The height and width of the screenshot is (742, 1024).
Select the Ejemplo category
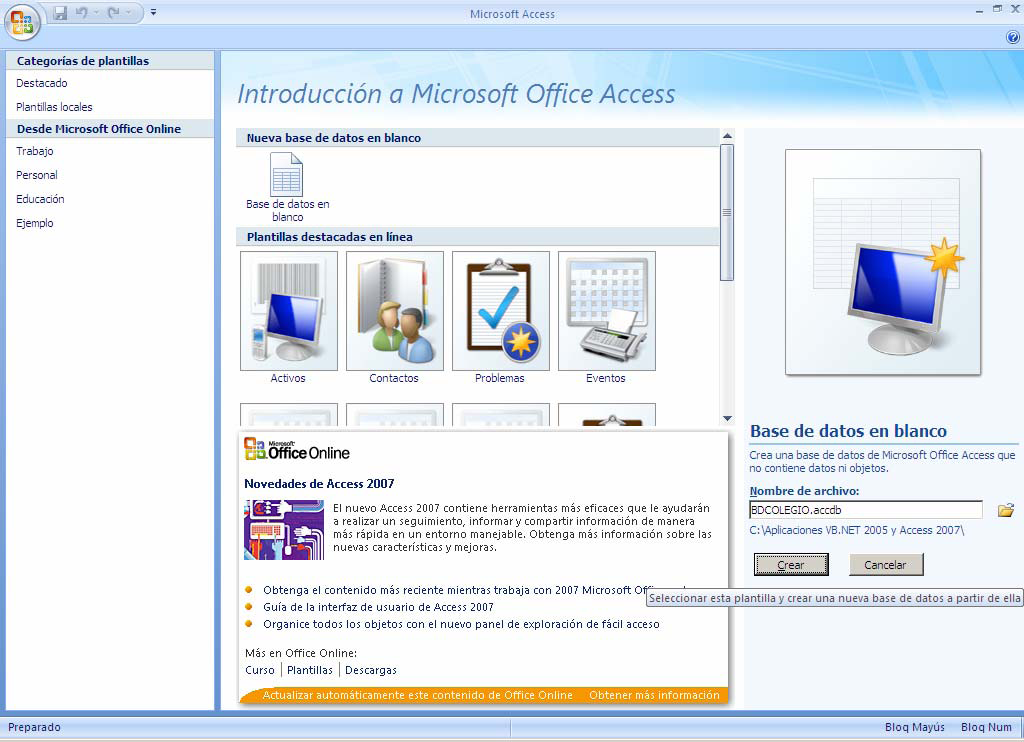35,223
